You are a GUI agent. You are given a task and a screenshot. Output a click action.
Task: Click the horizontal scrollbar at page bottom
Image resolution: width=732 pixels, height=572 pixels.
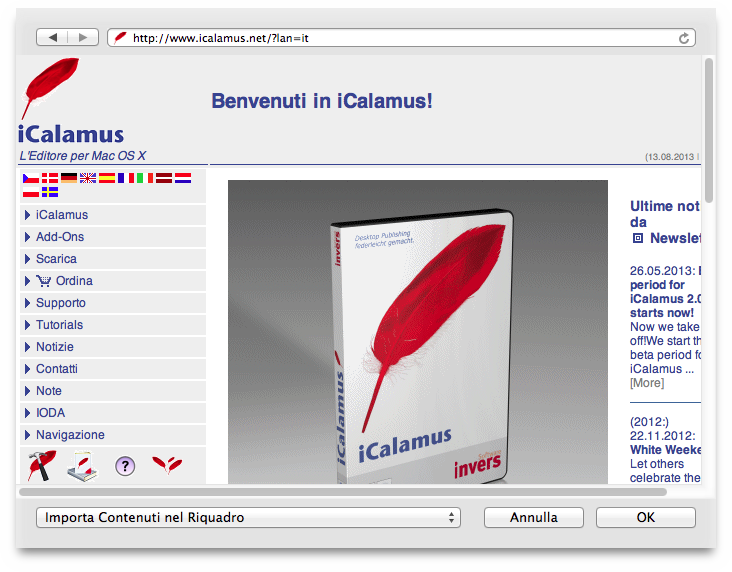coord(343,492)
